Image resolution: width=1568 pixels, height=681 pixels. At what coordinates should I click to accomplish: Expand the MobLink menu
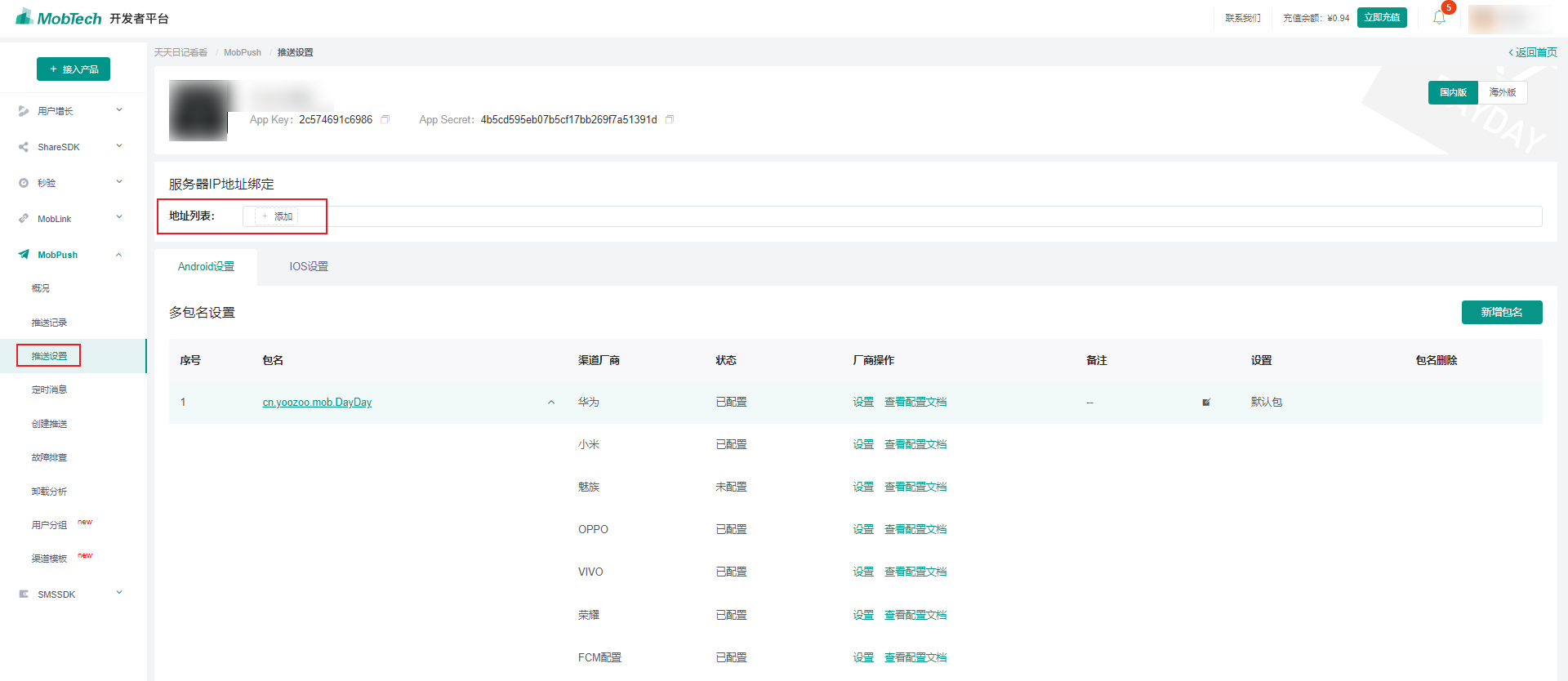[119, 218]
